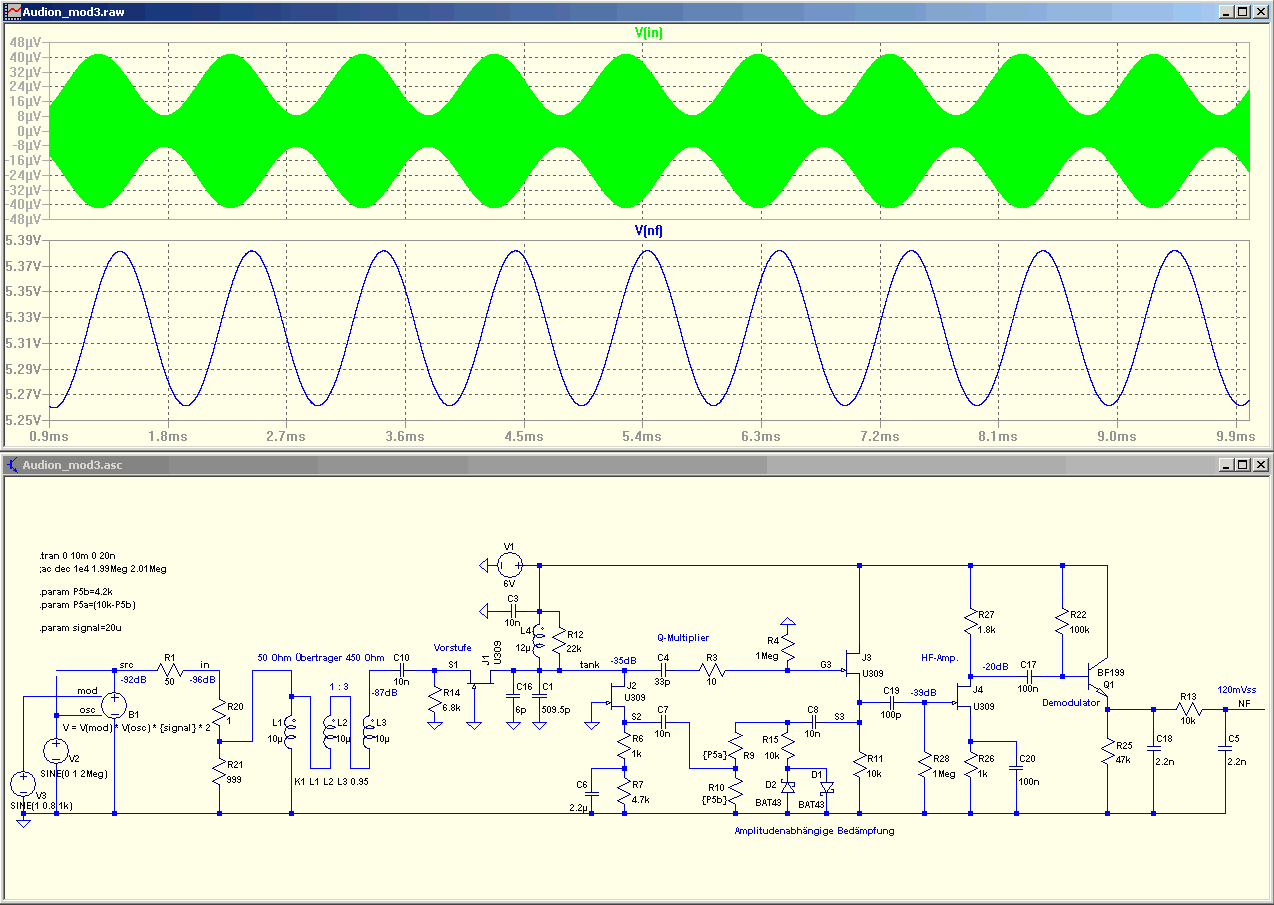
Task: Select the Q1 BF199 transistor symbol
Action: (1096, 678)
